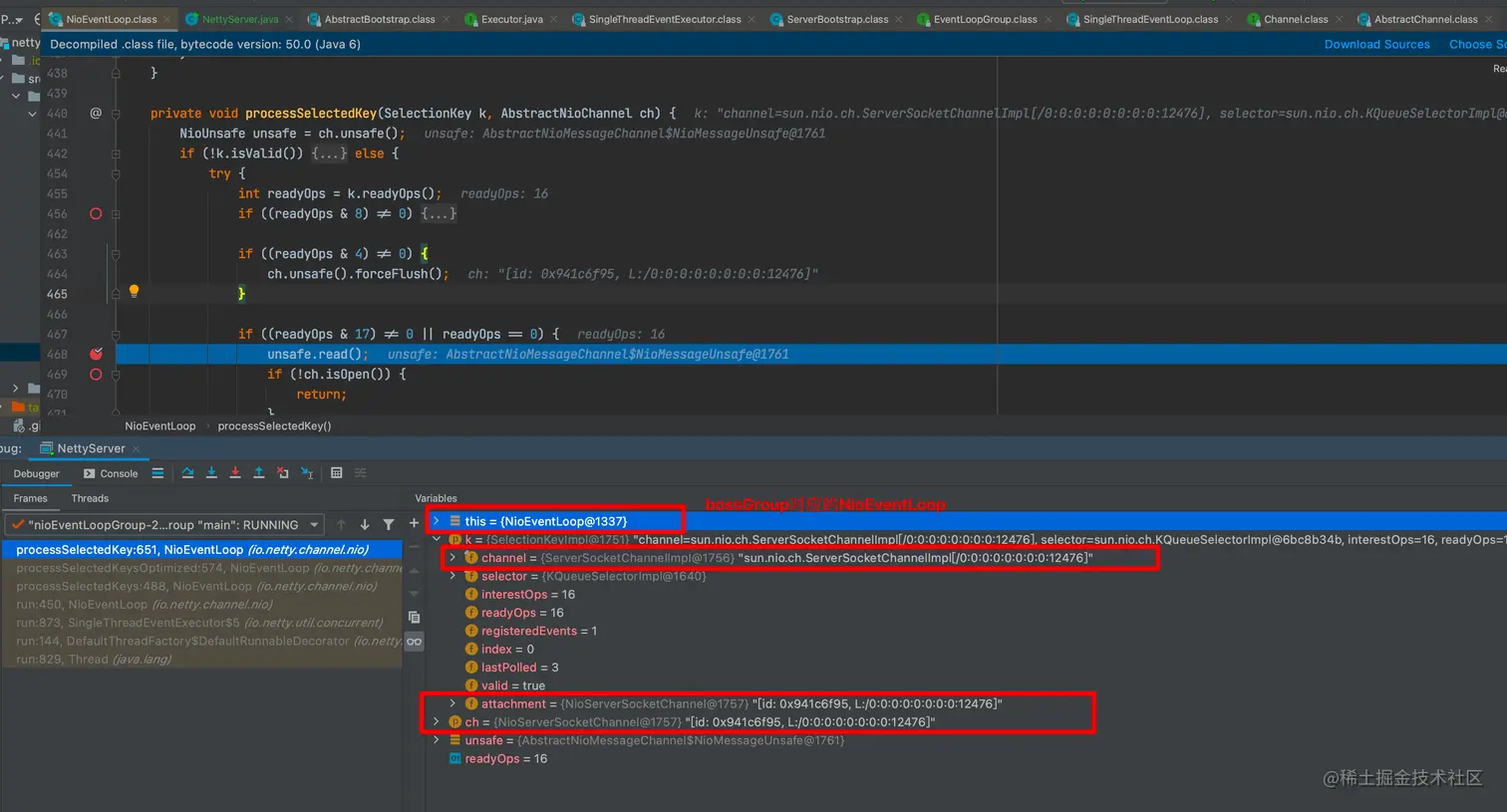Click processSelectedKey() in the breadcrumb
The height and width of the screenshot is (812, 1507).
click(x=274, y=425)
